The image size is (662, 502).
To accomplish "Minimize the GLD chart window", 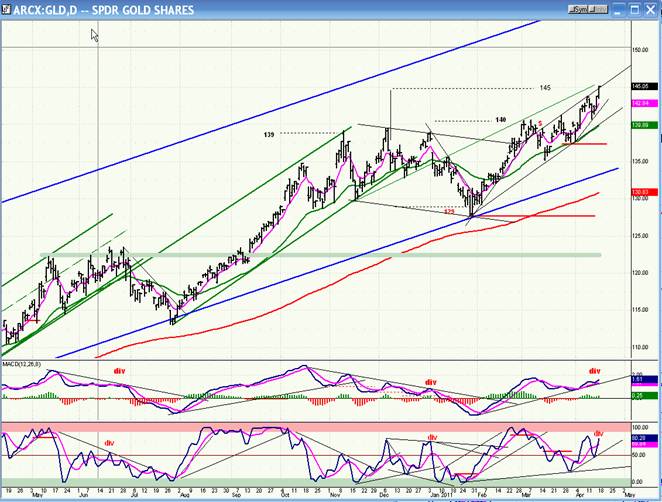I will pos(619,10).
